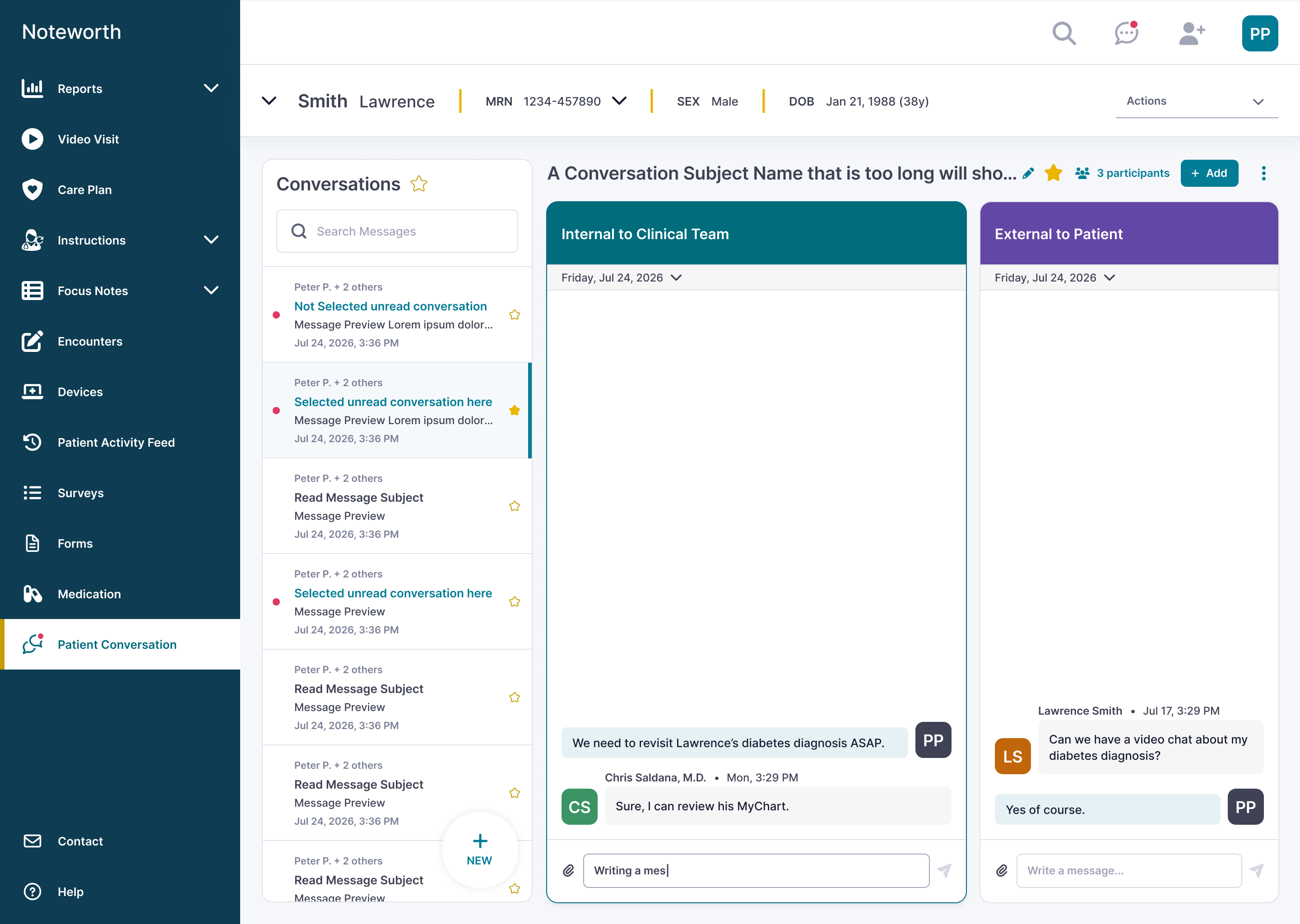Screen dimensions: 1300x924
Task: Go to Video Visit
Action: point(120,139)
